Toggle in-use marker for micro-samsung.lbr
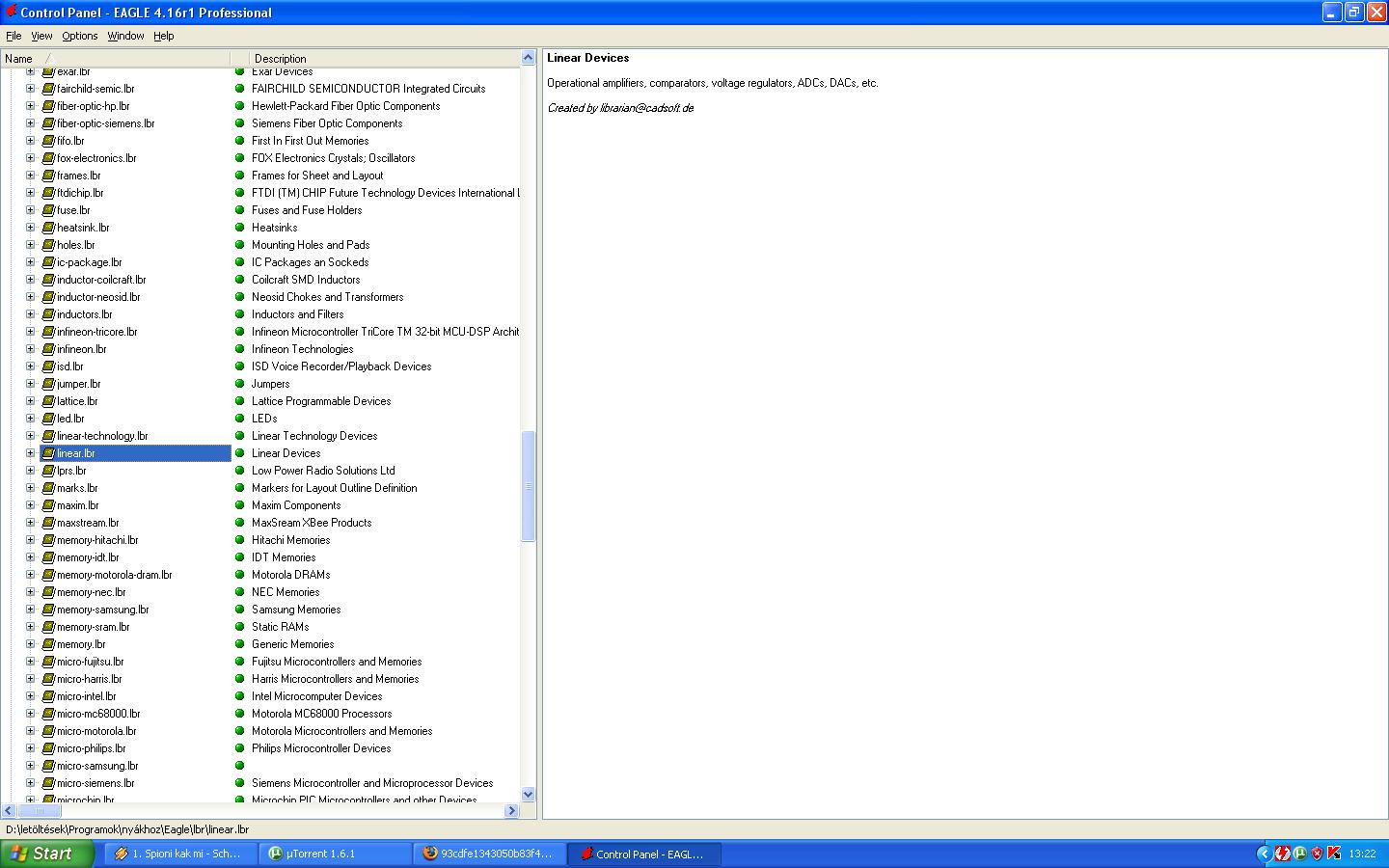Screen dimensions: 1389x868 pyautogui.click(x=240, y=766)
